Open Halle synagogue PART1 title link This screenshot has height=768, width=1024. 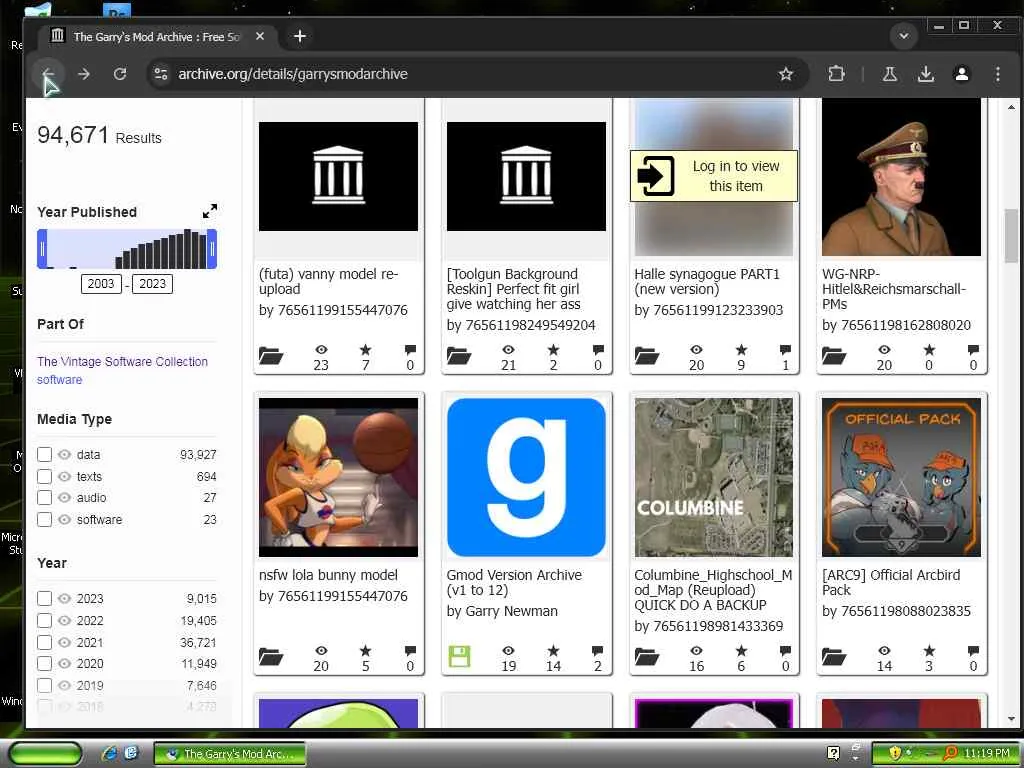tap(707, 281)
